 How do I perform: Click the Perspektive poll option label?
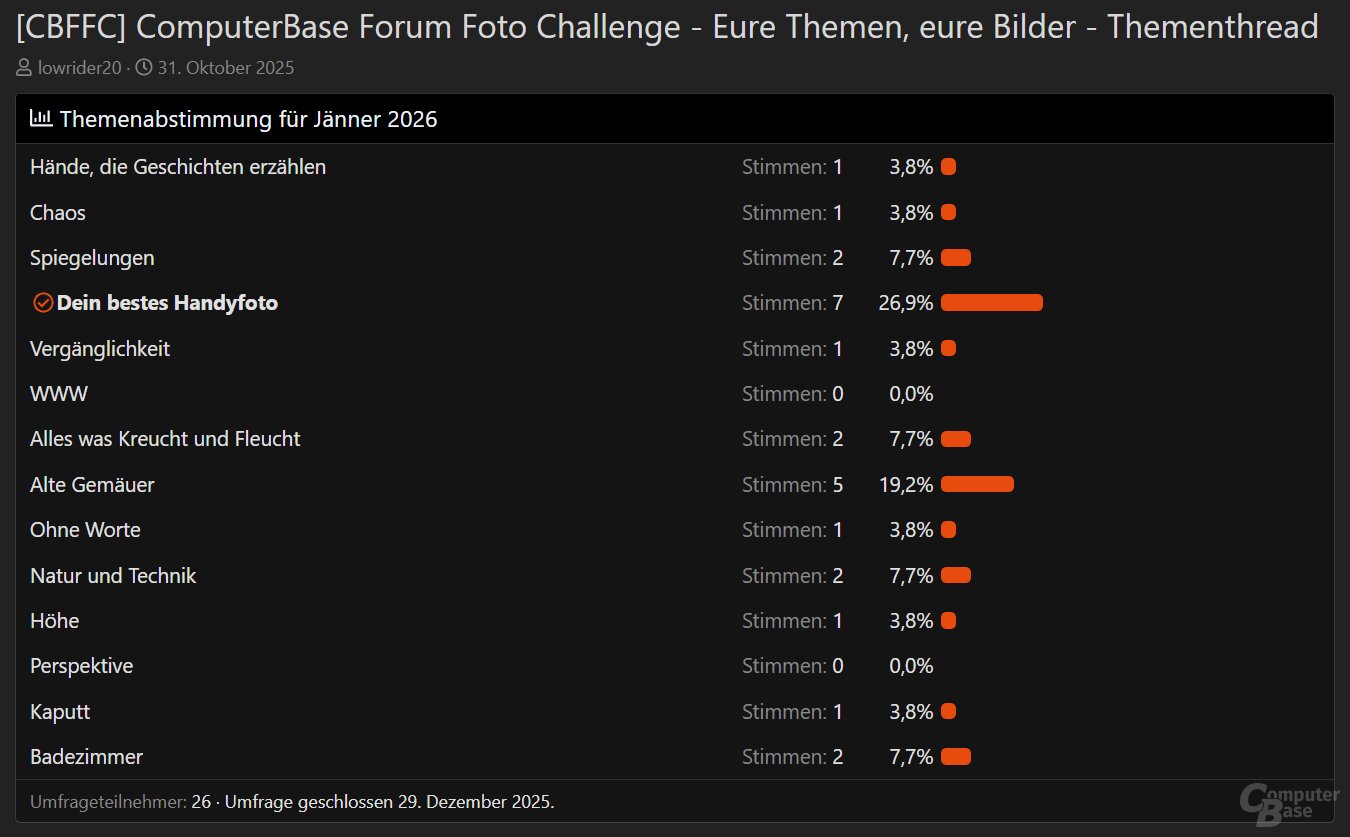(x=81, y=666)
